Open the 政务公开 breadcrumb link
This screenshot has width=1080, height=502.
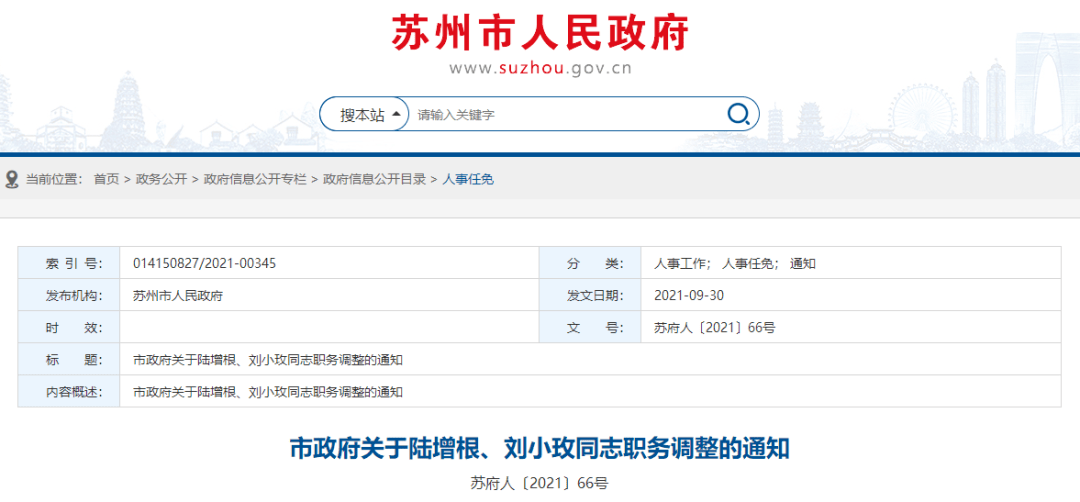pos(161,180)
